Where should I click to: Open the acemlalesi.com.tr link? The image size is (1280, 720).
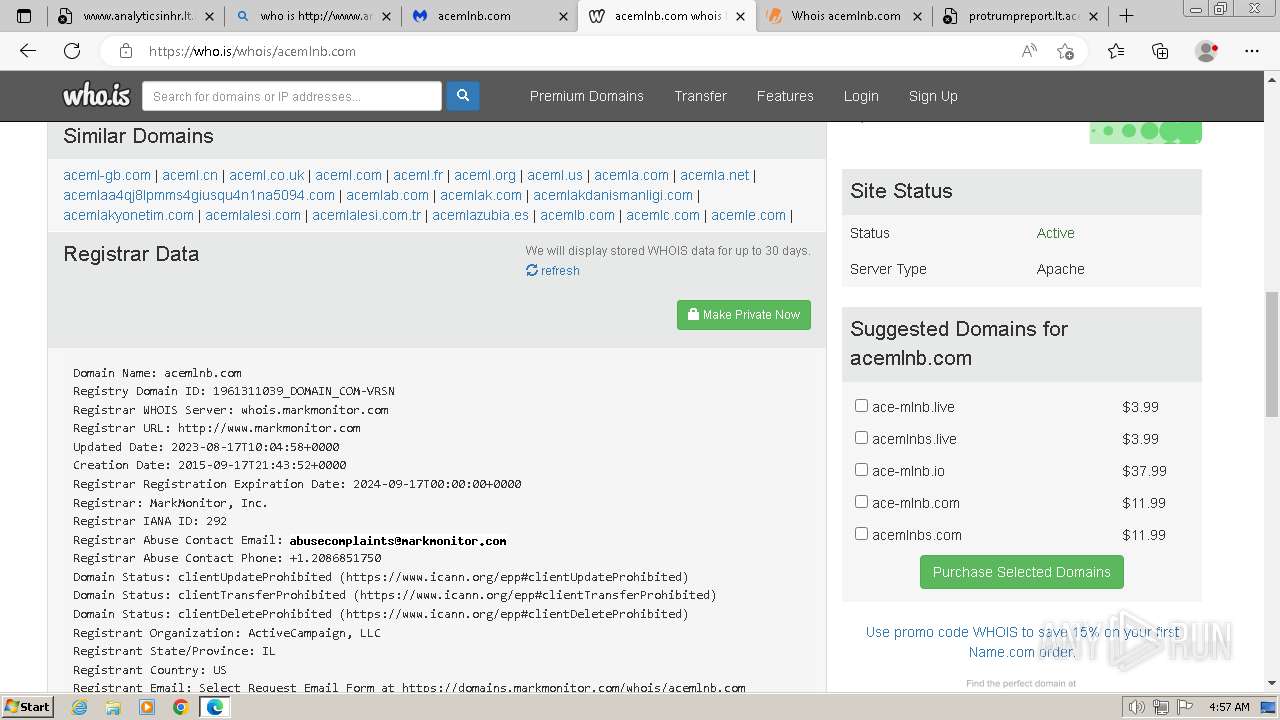(367, 215)
